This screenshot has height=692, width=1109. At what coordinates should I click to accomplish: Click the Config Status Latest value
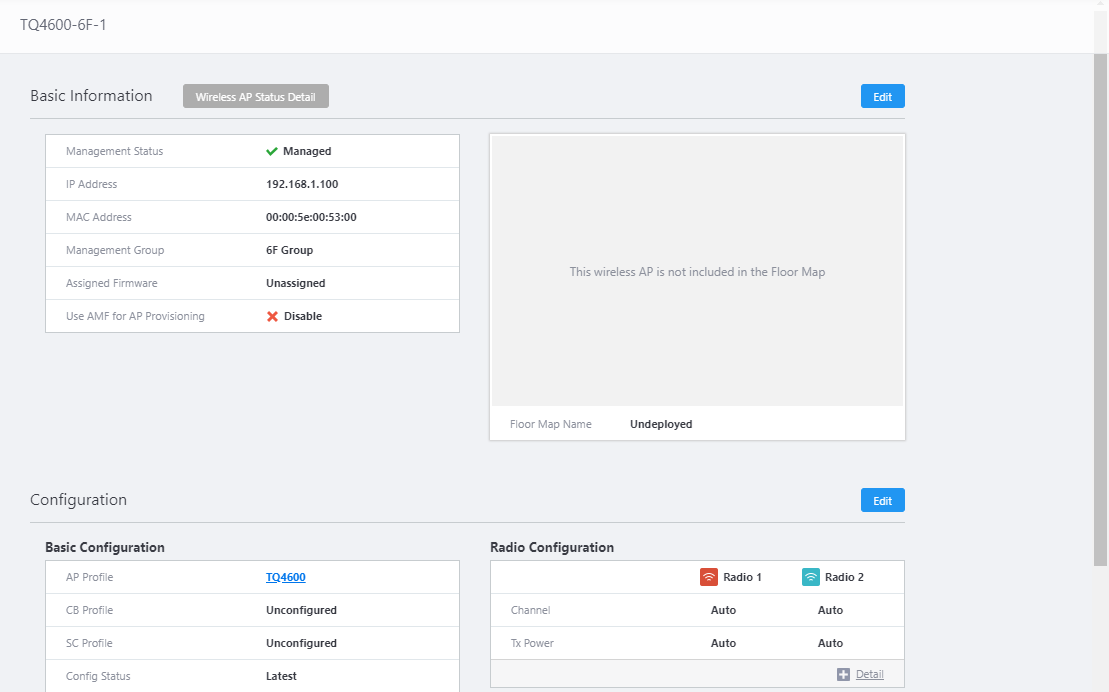[281, 676]
